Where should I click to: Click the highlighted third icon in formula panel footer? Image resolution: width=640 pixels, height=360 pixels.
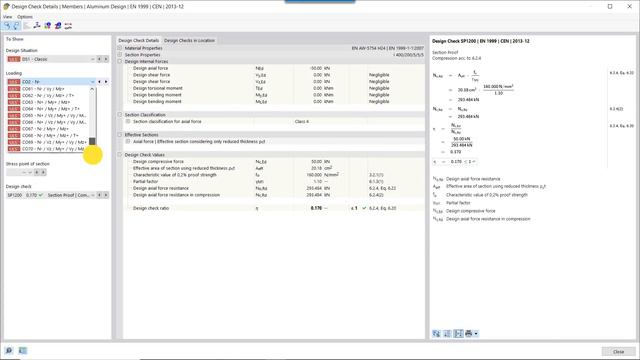point(458,333)
